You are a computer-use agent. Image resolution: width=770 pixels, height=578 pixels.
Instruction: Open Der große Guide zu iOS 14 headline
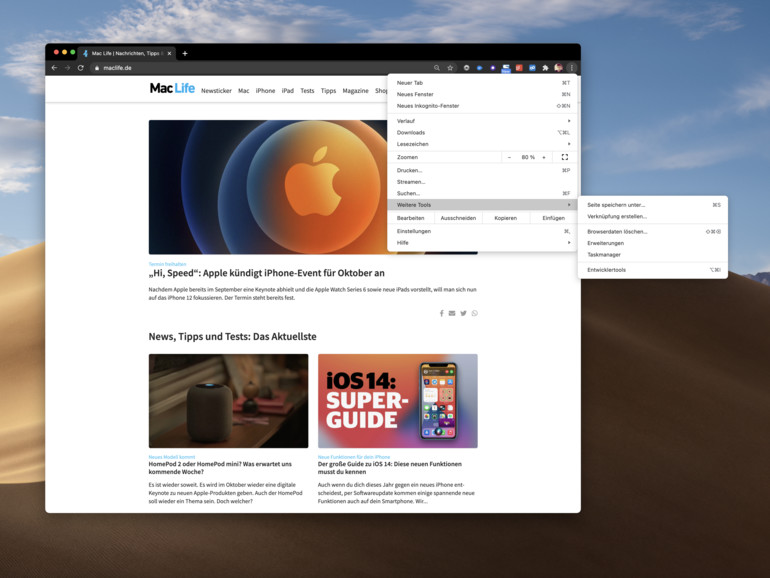click(390, 468)
